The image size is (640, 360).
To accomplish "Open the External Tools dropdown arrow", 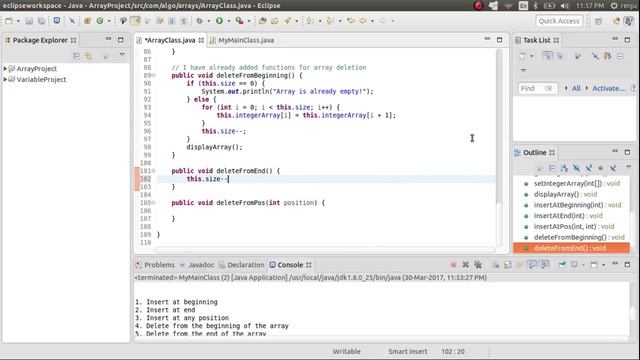I will tap(249, 21).
